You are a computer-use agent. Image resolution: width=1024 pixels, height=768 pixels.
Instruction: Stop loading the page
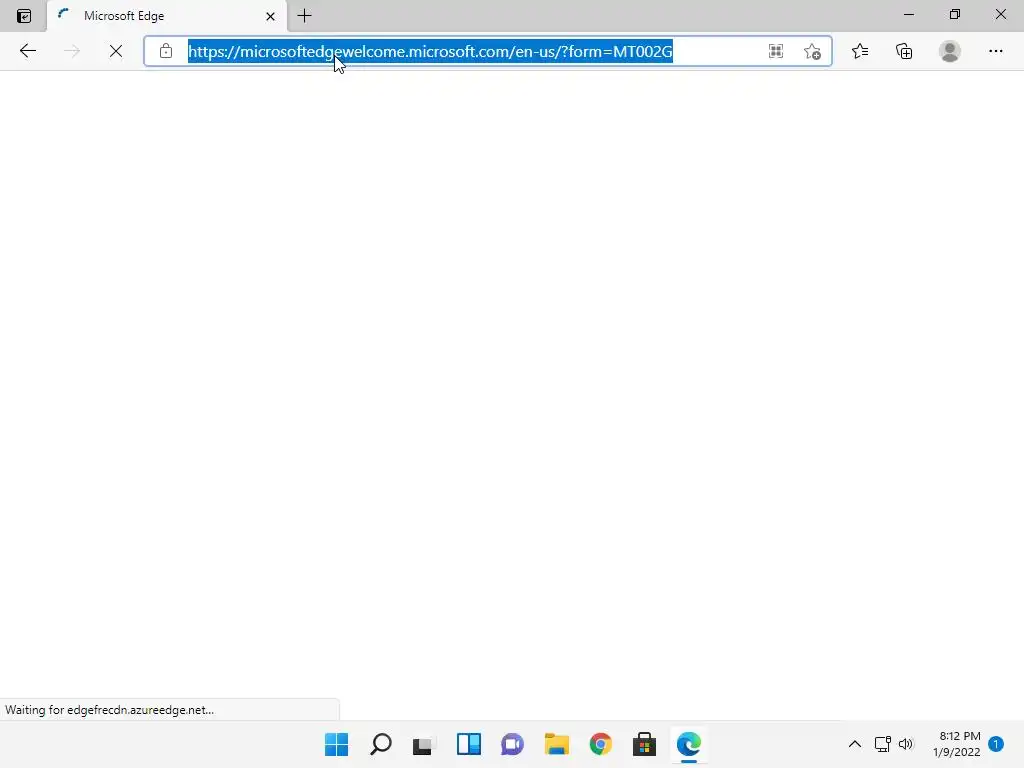pos(116,51)
